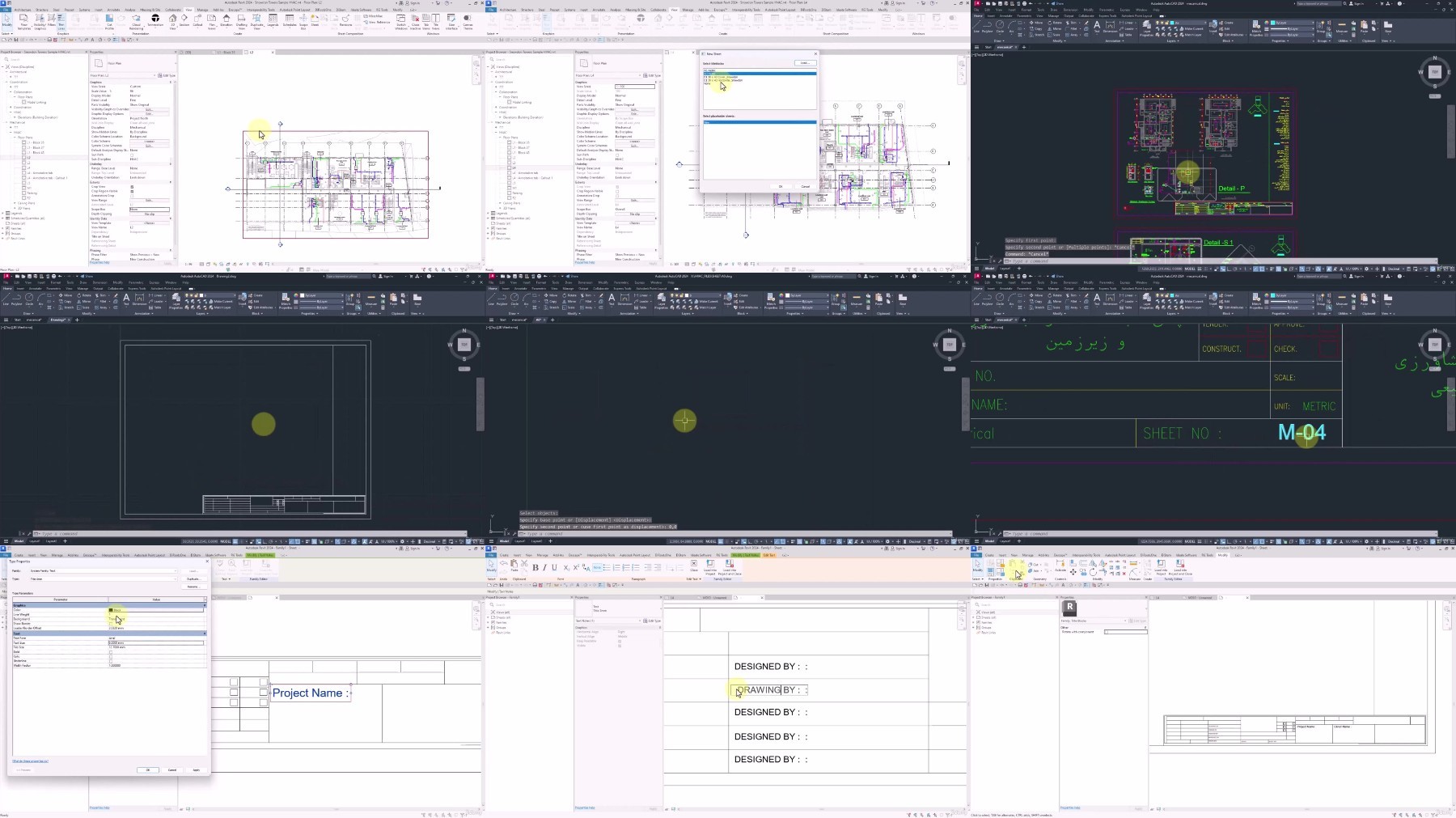
Task: Expand Legends node in Floor Plan L2 Project Browser
Action: 2,213
